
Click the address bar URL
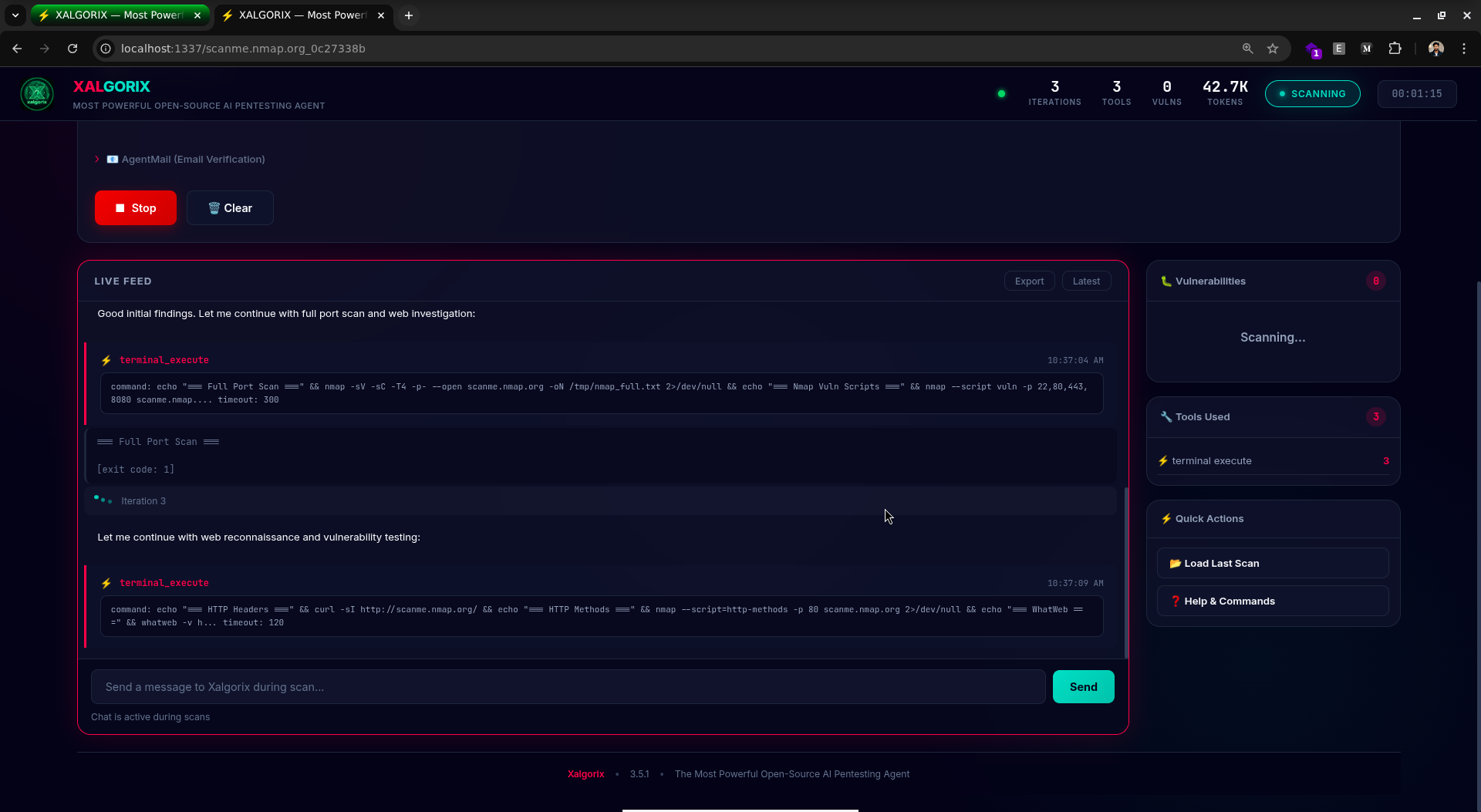click(x=243, y=49)
